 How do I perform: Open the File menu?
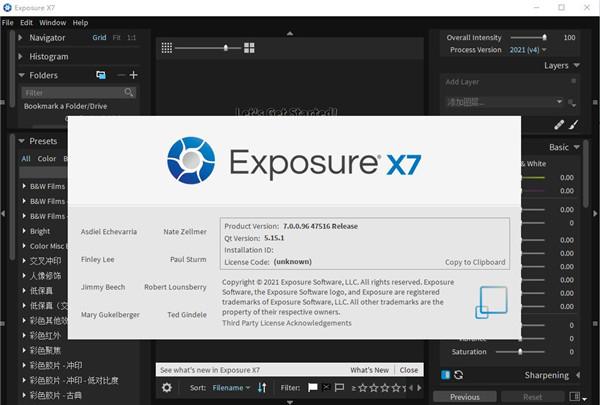[8, 23]
